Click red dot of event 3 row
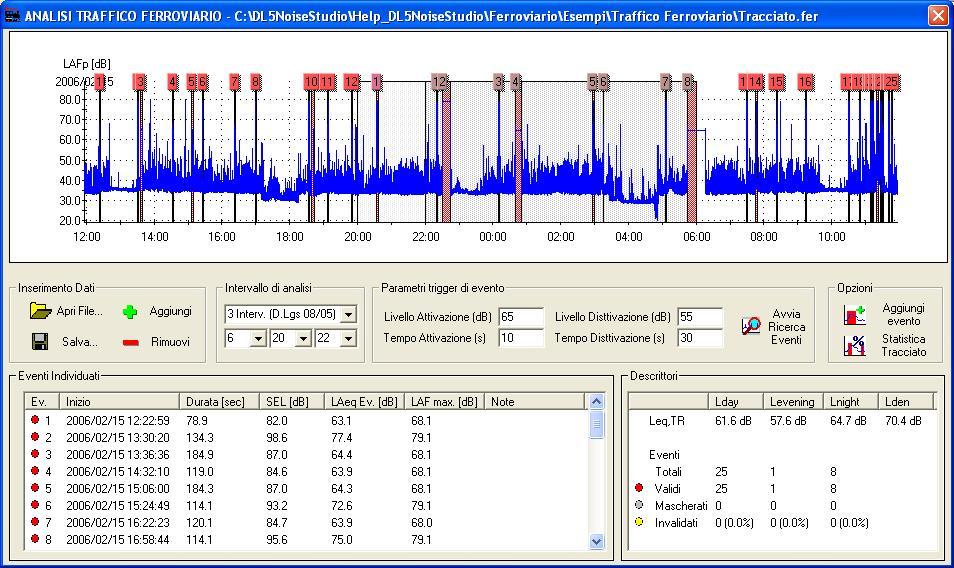The height and width of the screenshot is (568, 954). [x=35, y=454]
